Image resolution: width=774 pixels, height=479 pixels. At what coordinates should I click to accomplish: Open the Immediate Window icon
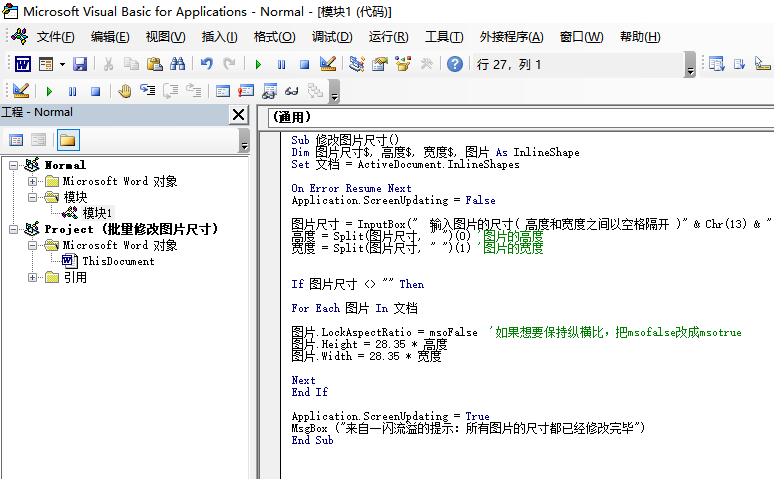click(x=246, y=91)
